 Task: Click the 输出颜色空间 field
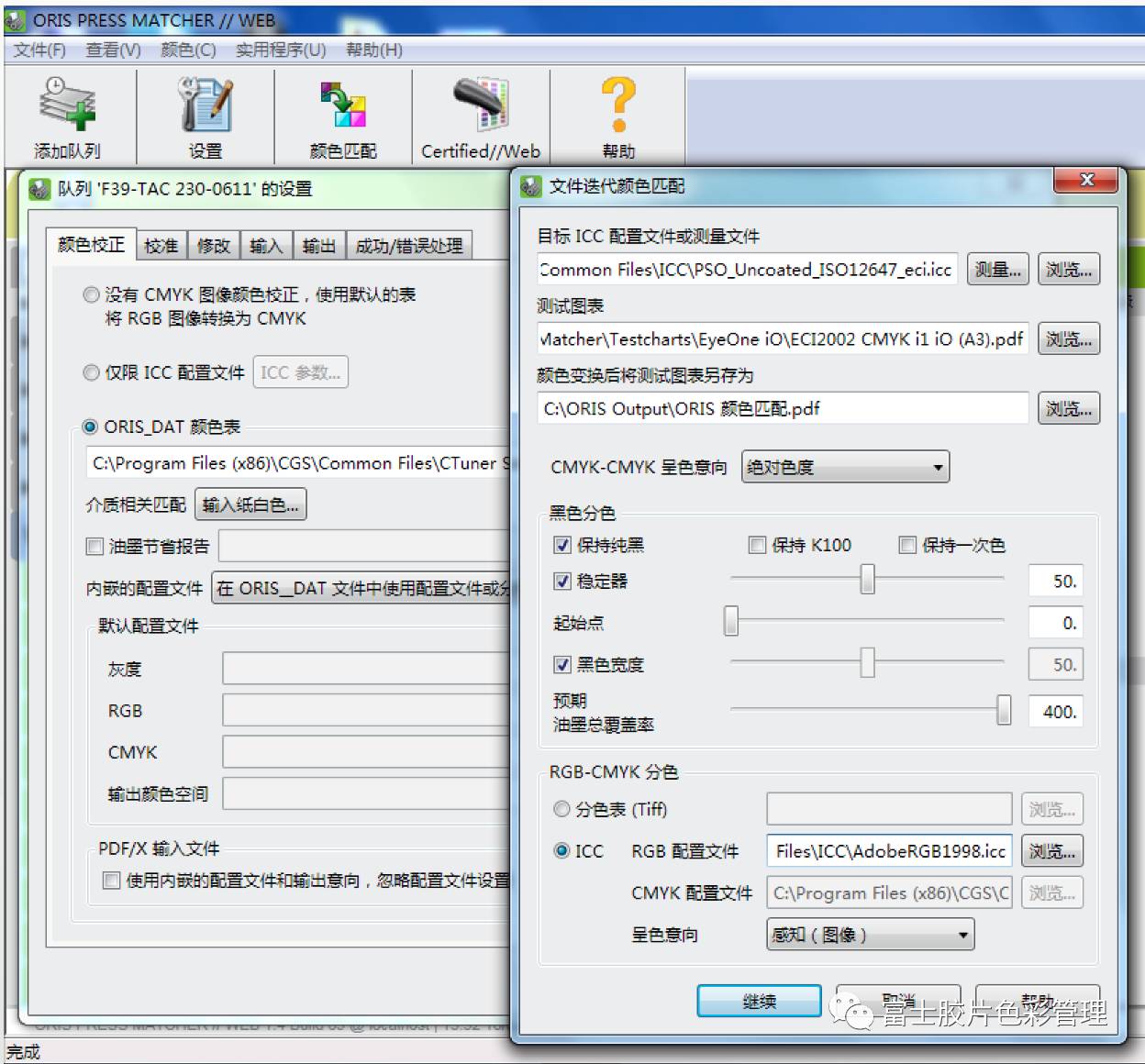(366, 794)
